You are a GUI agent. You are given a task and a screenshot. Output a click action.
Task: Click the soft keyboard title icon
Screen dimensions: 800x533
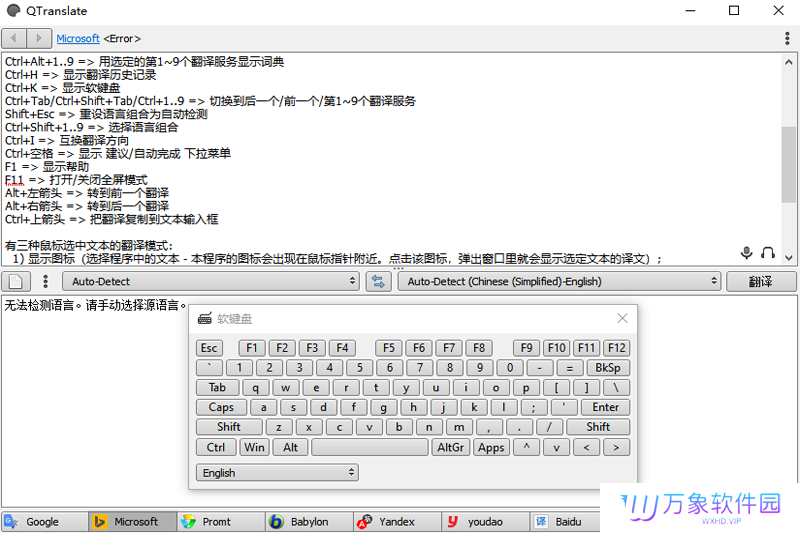(x=205, y=319)
